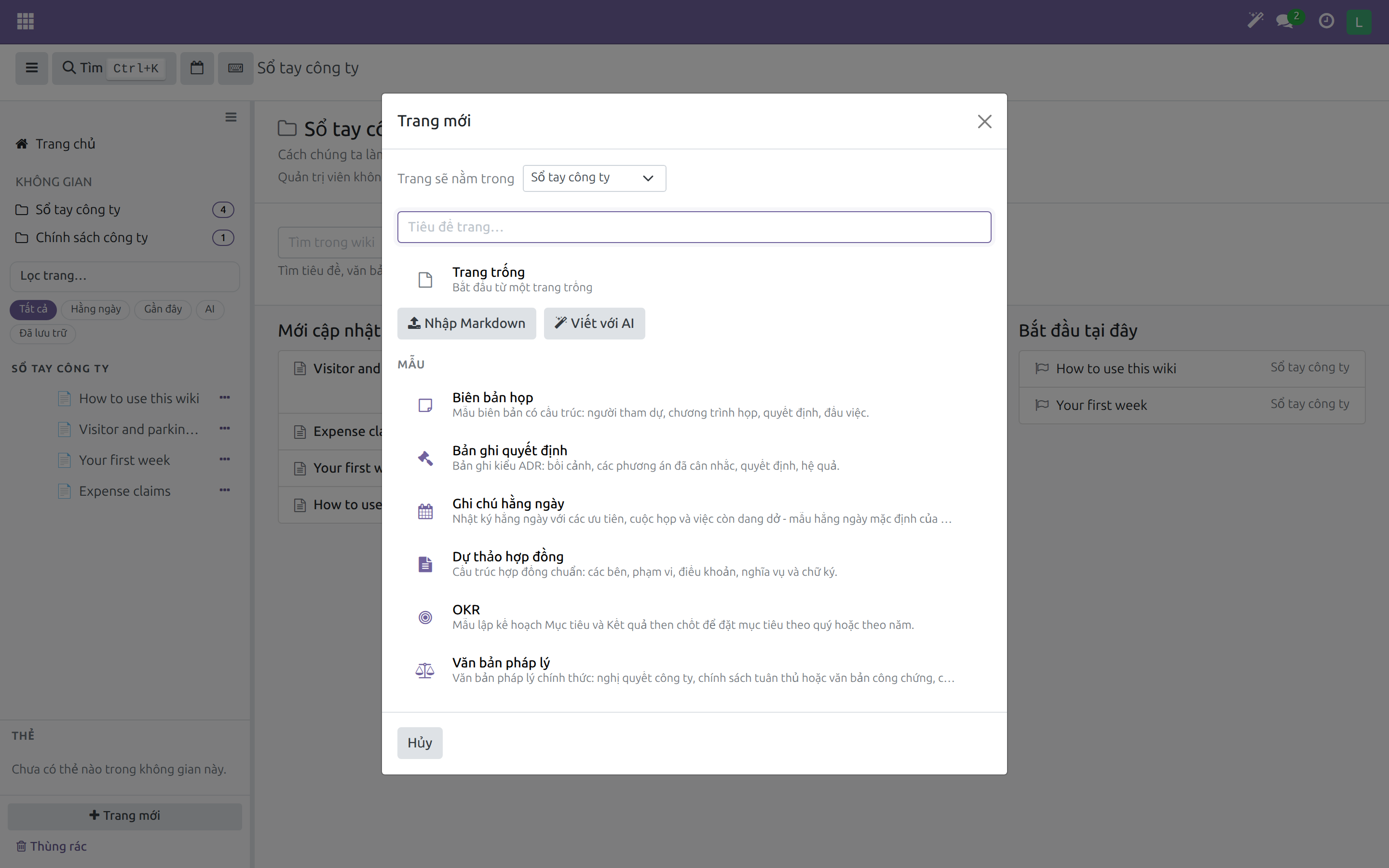Screen dimensions: 1389x868
Task: Go to Trang chủ in sidebar
Action: [55, 144]
